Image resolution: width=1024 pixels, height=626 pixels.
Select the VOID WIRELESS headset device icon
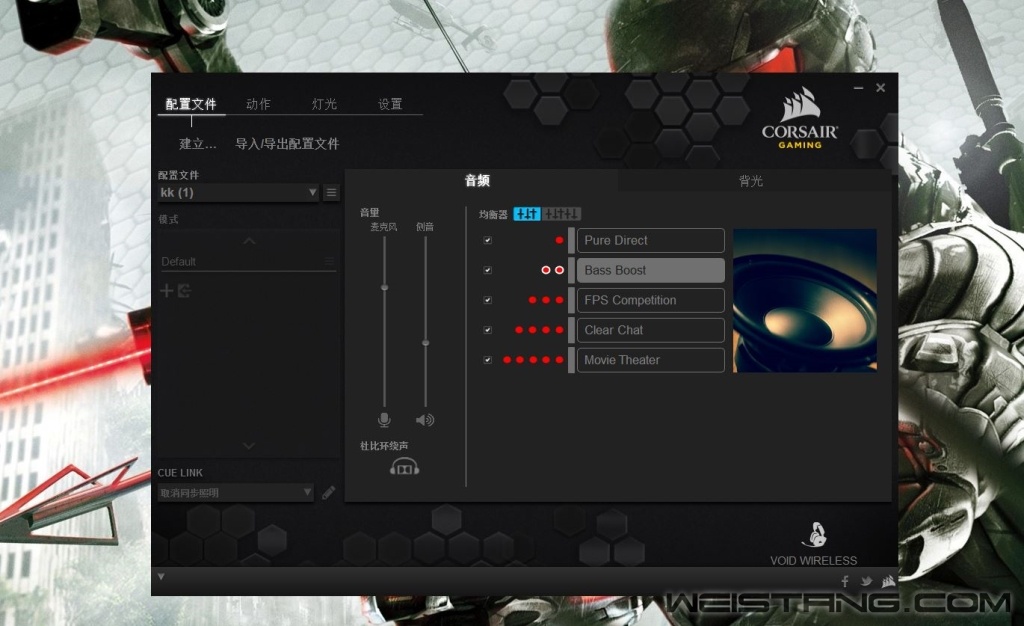814,535
